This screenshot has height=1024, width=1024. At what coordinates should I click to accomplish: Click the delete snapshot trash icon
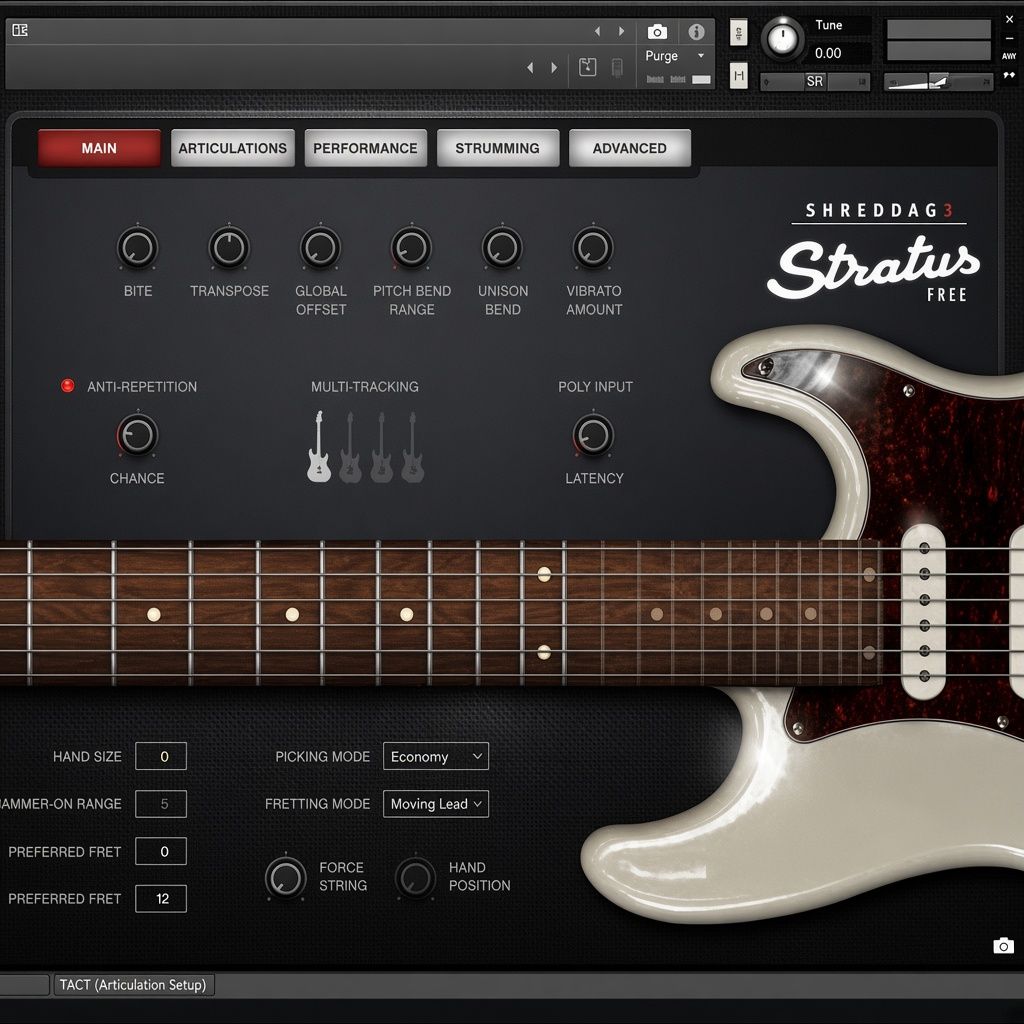pos(616,67)
